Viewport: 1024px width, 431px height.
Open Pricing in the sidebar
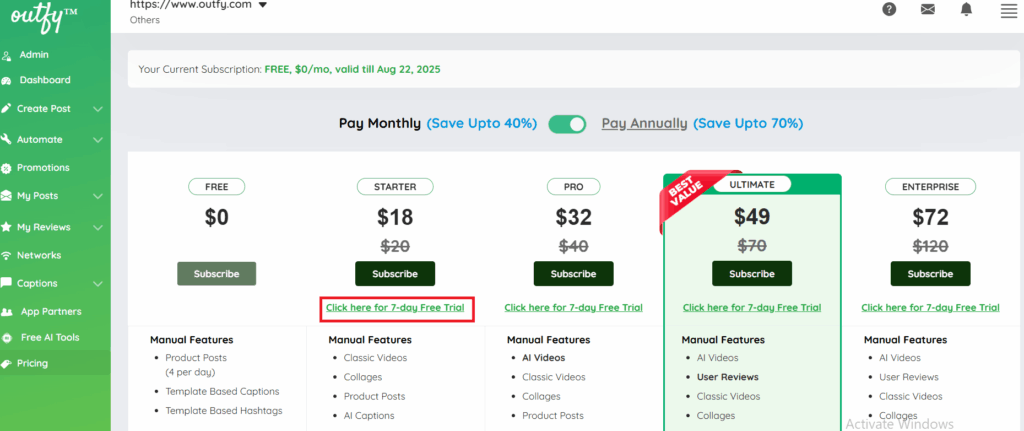click(32, 363)
